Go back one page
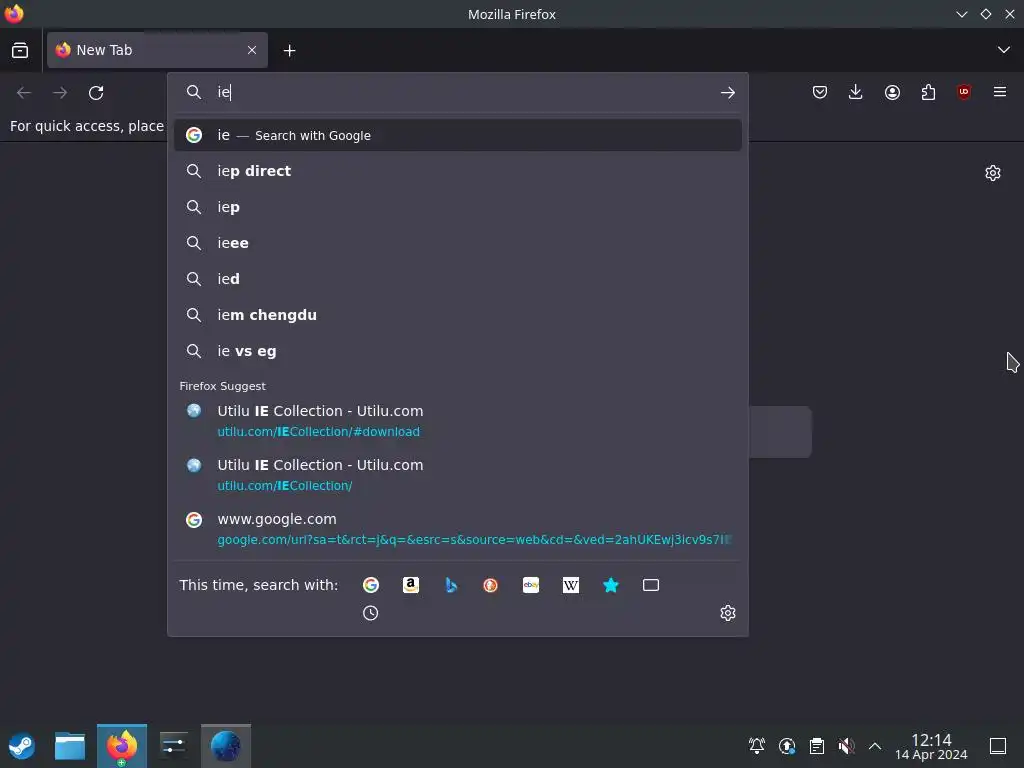The width and height of the screenshot is (1024, 768). (x=24, y=93)
